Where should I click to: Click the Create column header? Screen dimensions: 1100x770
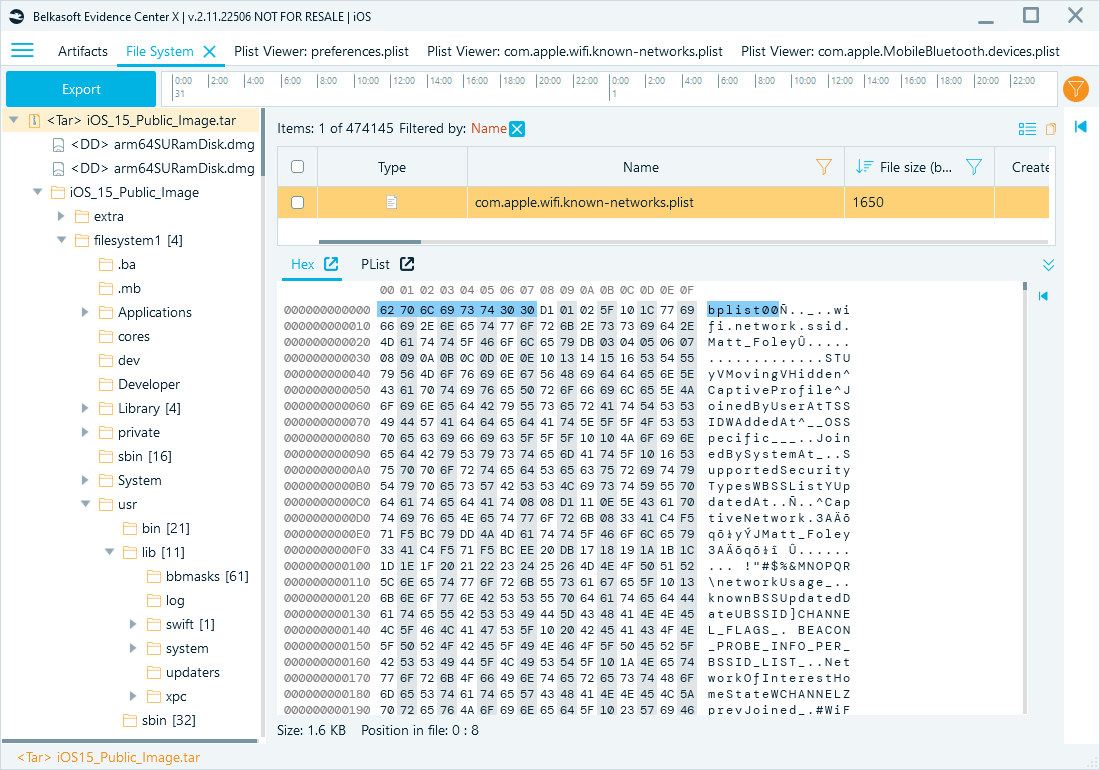pos(1024,167)
